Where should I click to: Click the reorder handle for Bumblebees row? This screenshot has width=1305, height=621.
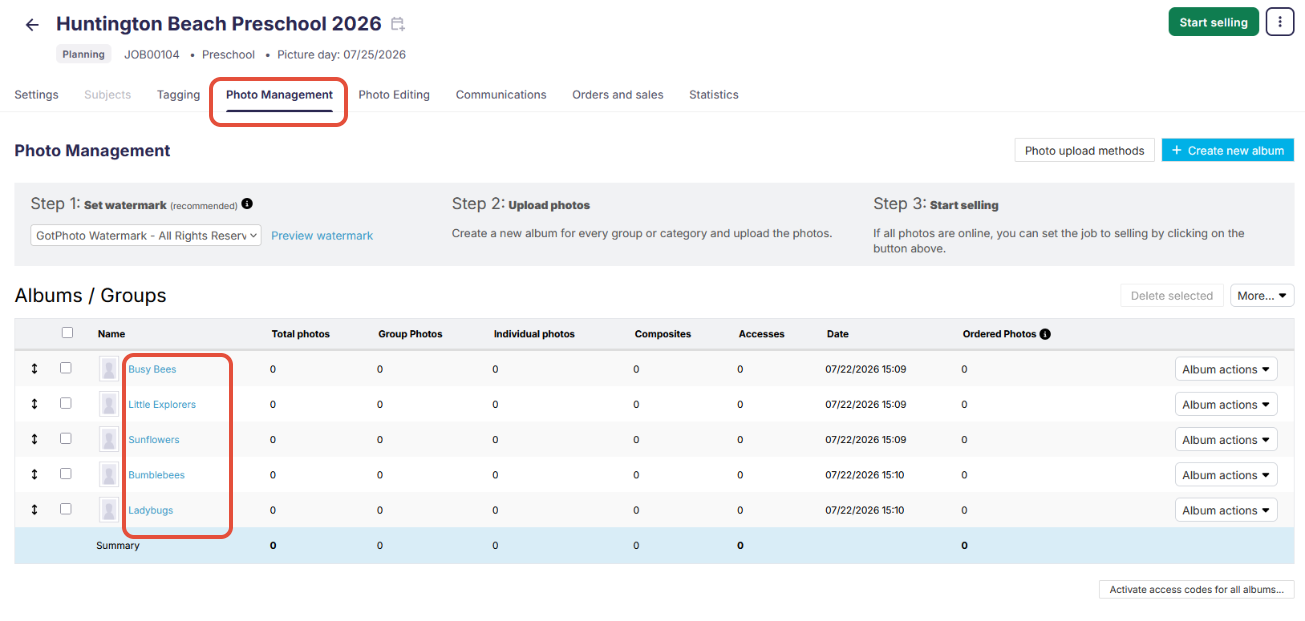(x=34, y=475)
